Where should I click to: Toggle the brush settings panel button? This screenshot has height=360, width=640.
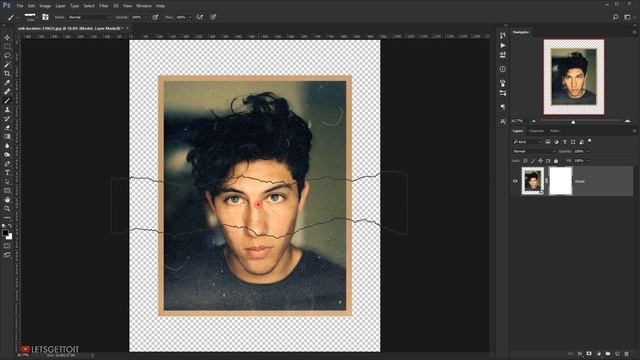45,17
